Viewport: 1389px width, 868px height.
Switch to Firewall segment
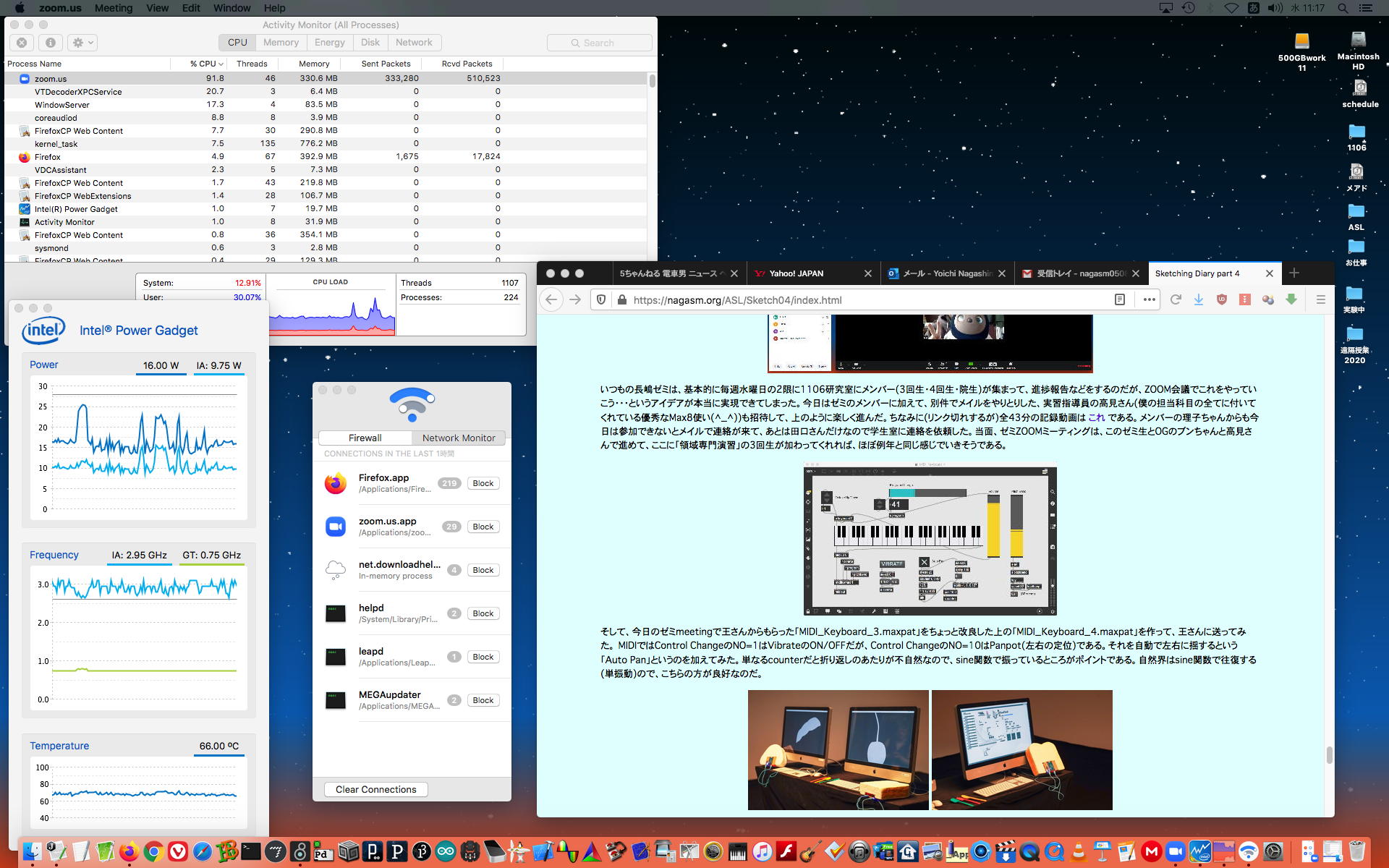point(365,438)
